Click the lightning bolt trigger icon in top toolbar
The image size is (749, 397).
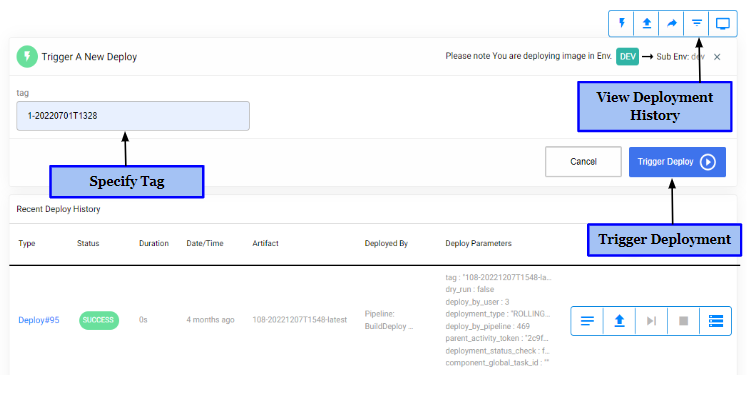coord(621,23)
